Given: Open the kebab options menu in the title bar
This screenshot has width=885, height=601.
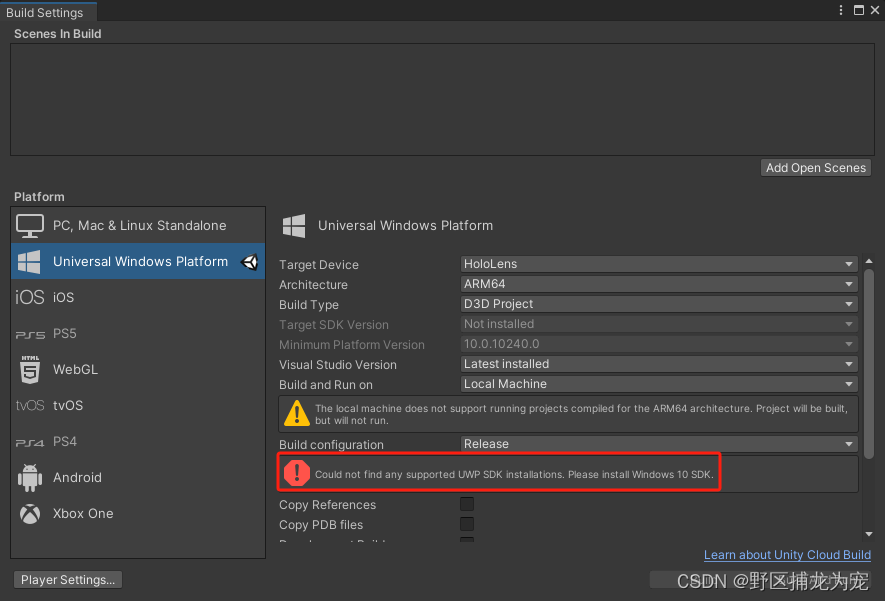Looking at the screenshot, I should tap(841, 10).
